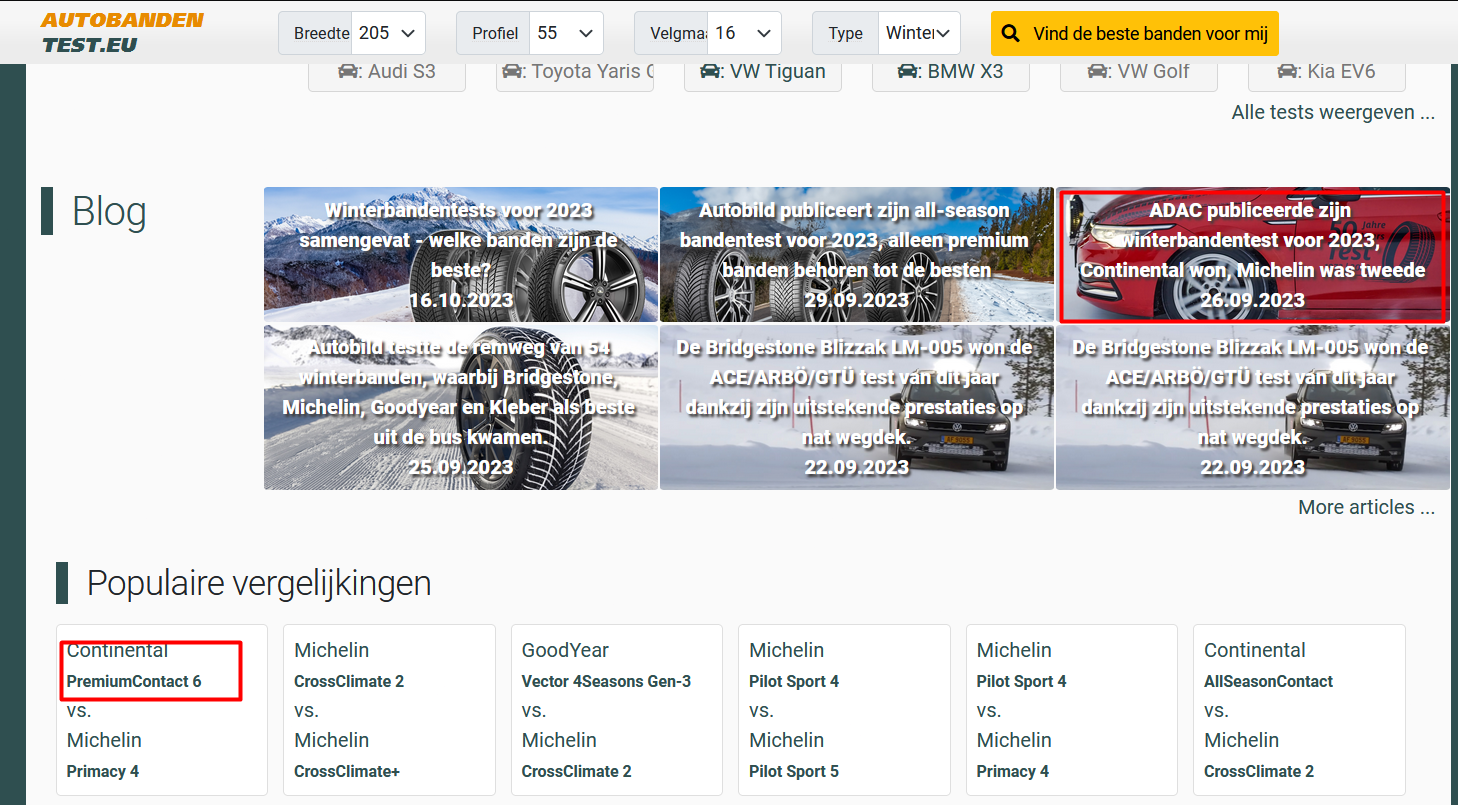This screenshot has width=1458, height=805.
Task: Click 'GoodYear' brand name text
Action: click(x=565, y=650)
